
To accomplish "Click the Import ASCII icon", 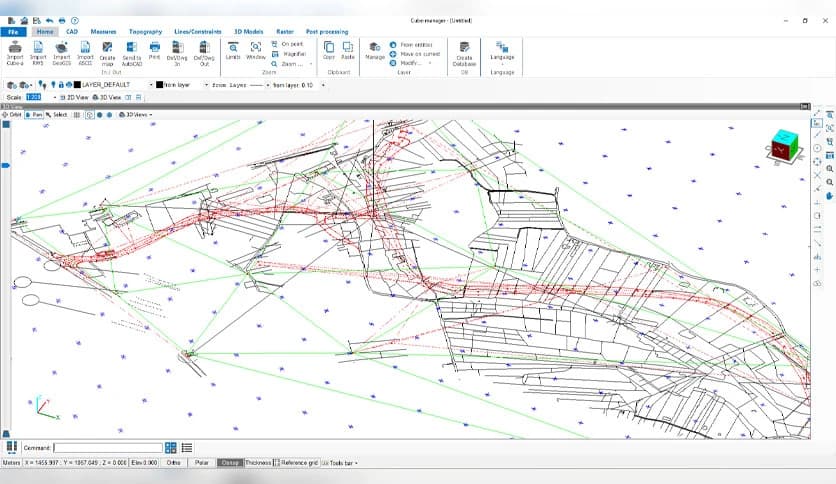I will [85, 54].
